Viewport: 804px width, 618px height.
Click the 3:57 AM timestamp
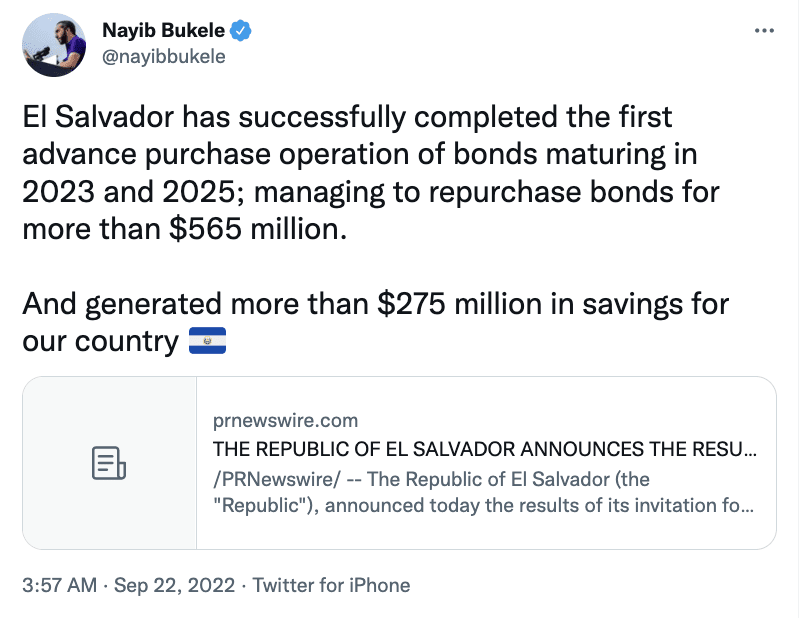59,585
